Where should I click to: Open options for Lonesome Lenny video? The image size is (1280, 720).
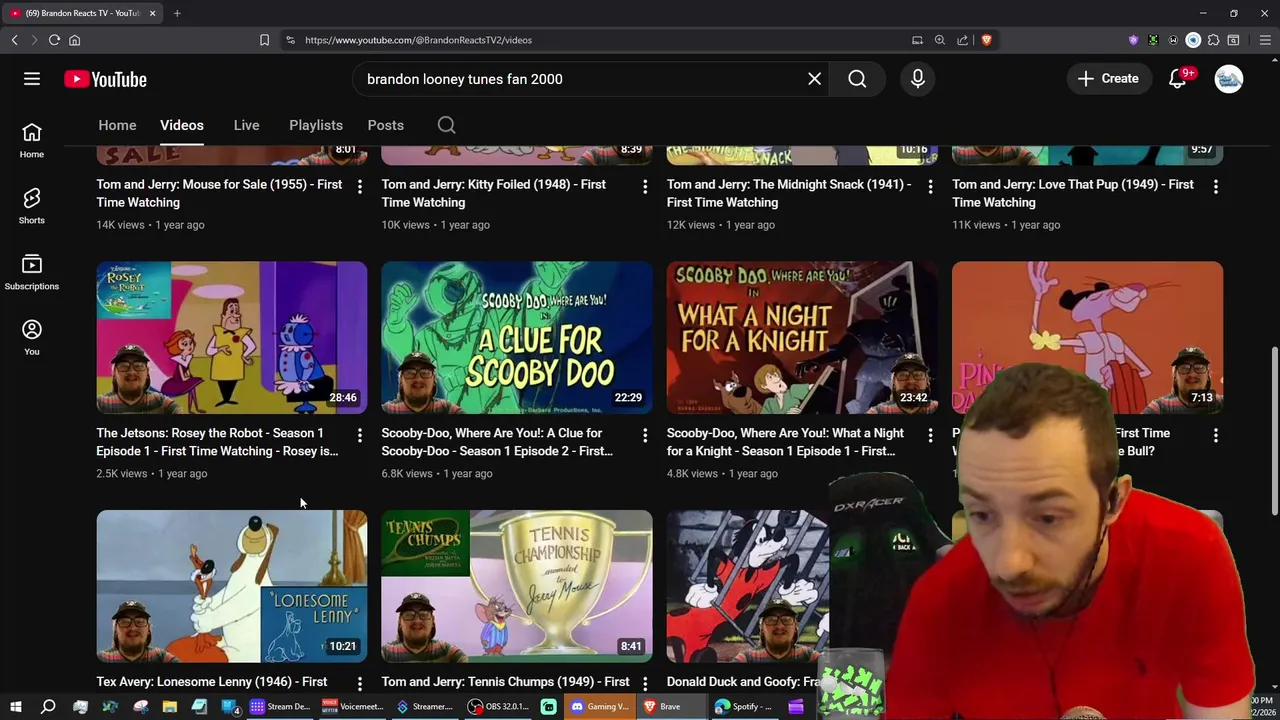[359, 684]
